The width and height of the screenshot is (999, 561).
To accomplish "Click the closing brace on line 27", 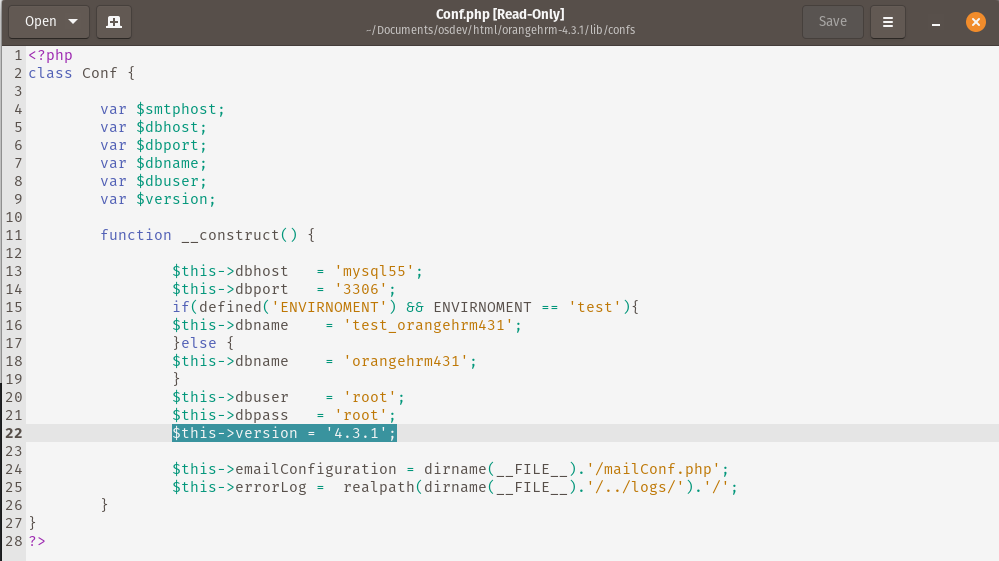I will (32, 523).
